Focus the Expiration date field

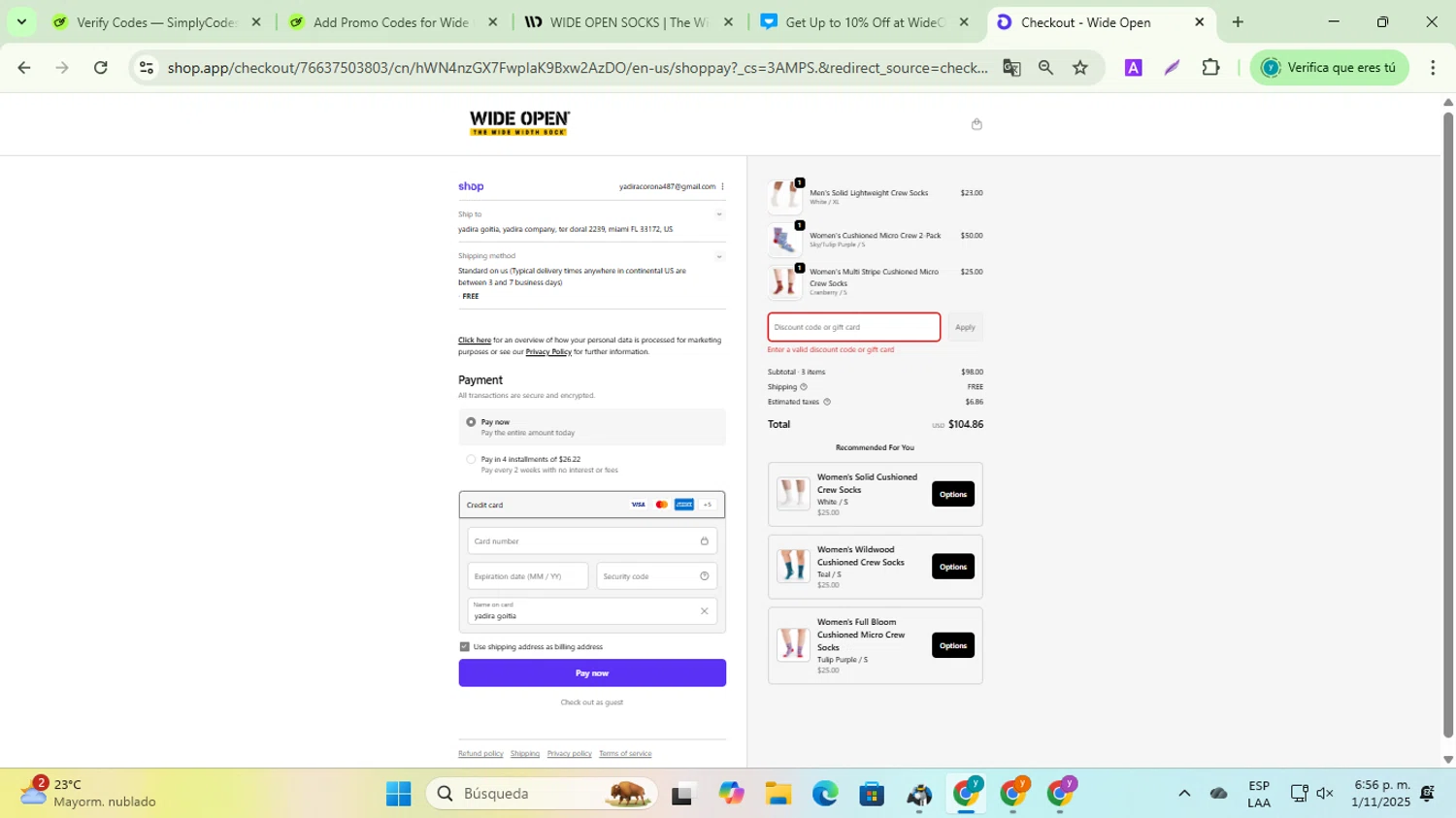(x=528, y=576)
